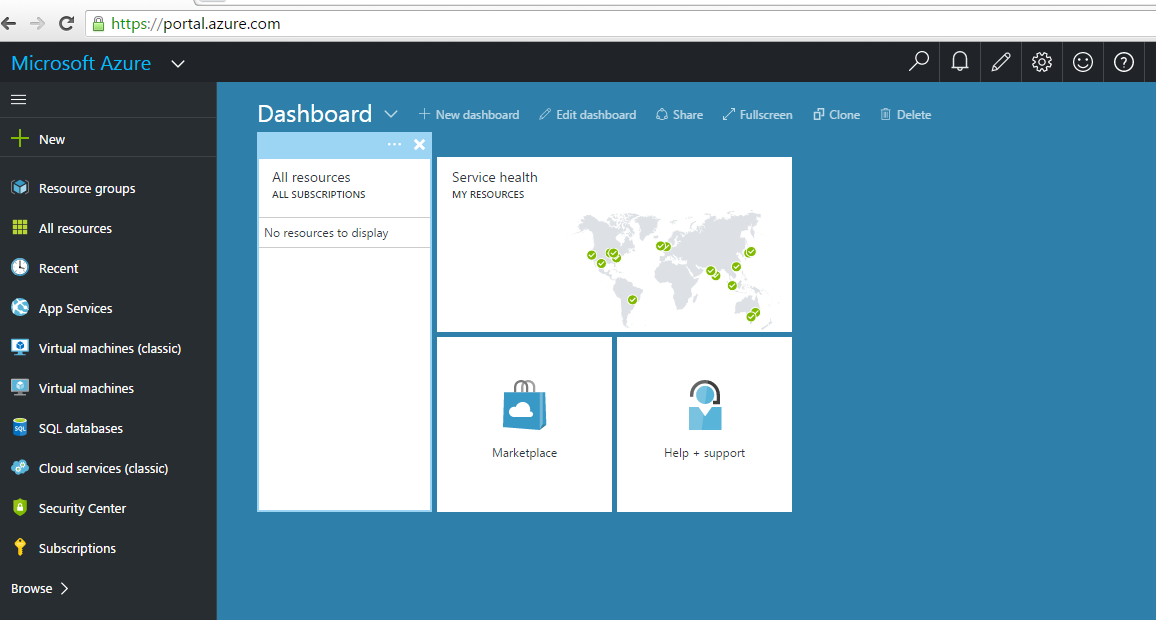The width and height of the screenshot is (1156, 620).
Task: Click Edit dashboard button
Action: pos(588,114)
